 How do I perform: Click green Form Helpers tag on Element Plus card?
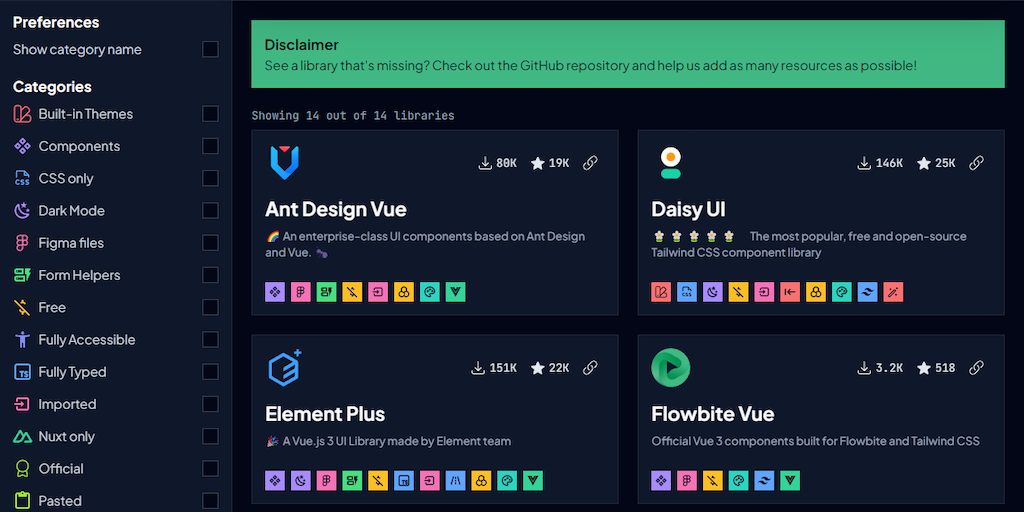(x=352, y=481)
